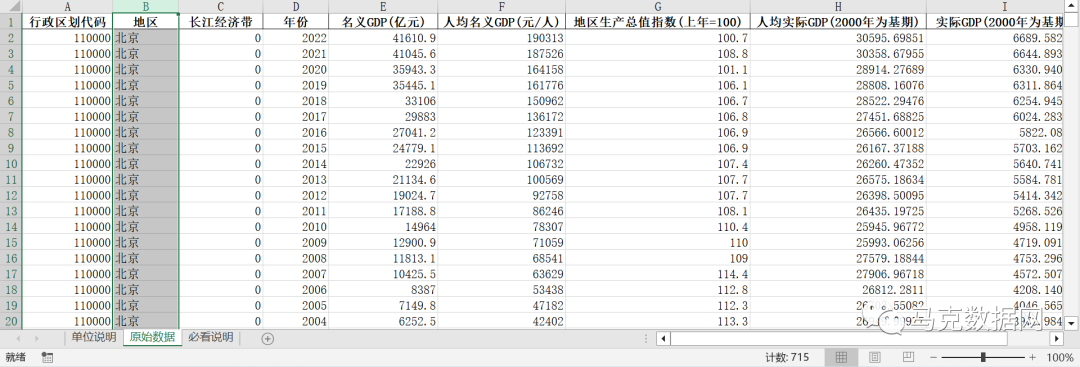Click real GDP cell 5822.08
This screenshot has height=367, width=1080.
pos(995,132)
